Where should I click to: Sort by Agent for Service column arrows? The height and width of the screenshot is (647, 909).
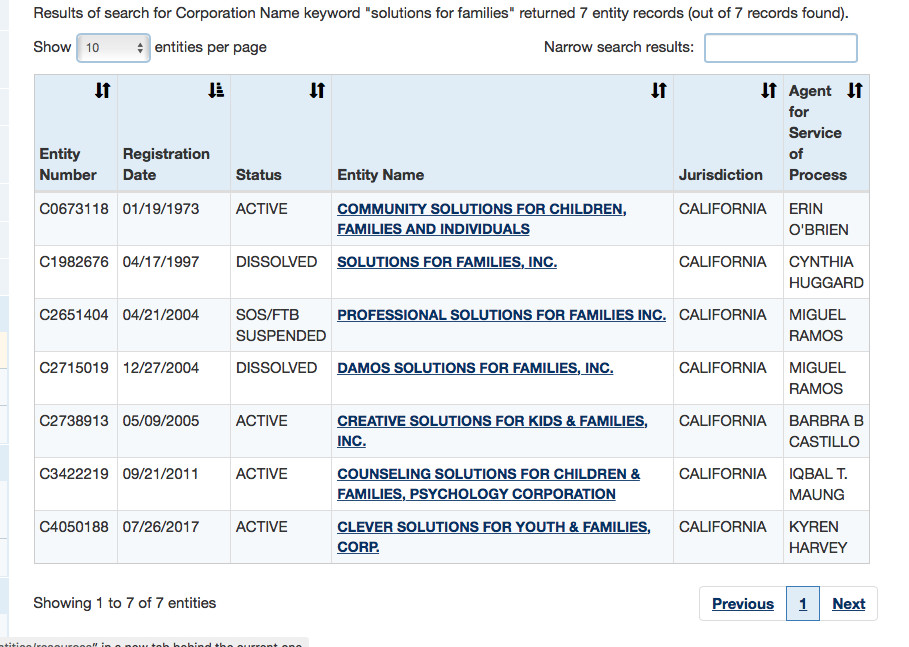pyautogui.click(x=854, y=91)
